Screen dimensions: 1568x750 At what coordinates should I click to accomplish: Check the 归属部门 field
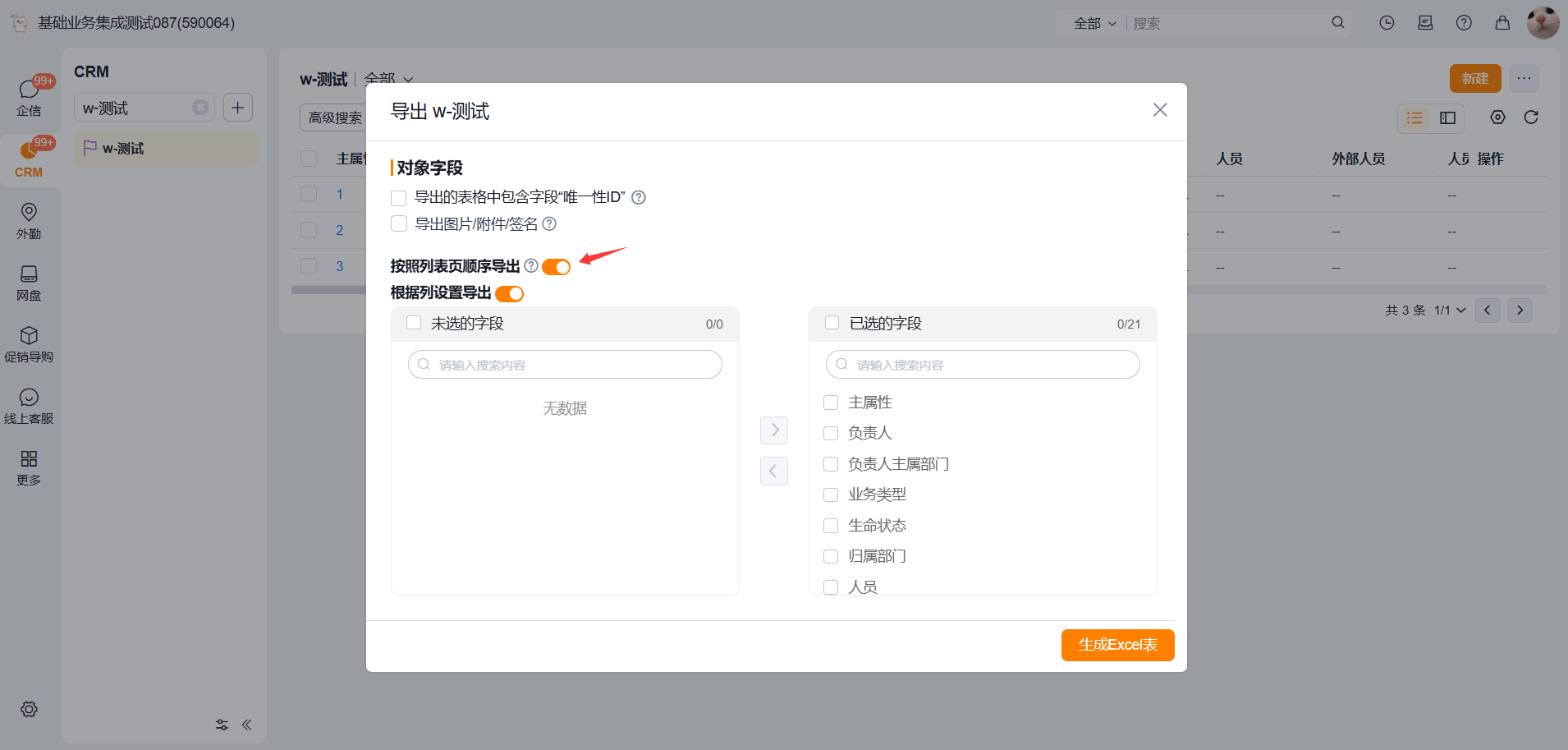[831, 556]
